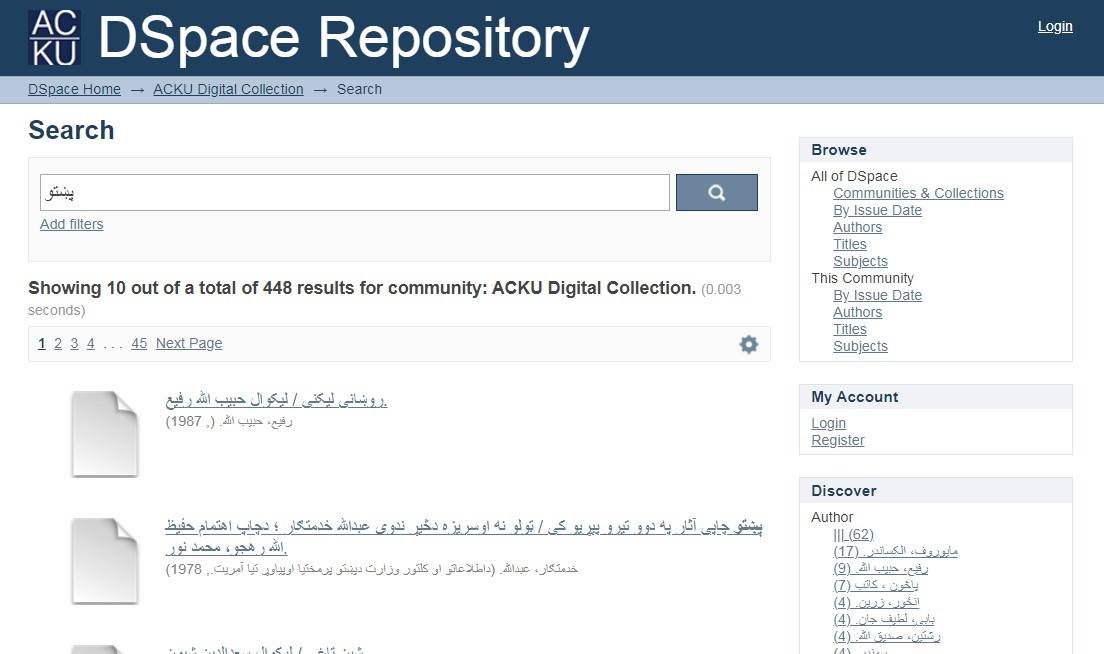Open the first result's document thumbnail
The height and width of the screenshot is (654, 1104).
[x=104, y=433]
